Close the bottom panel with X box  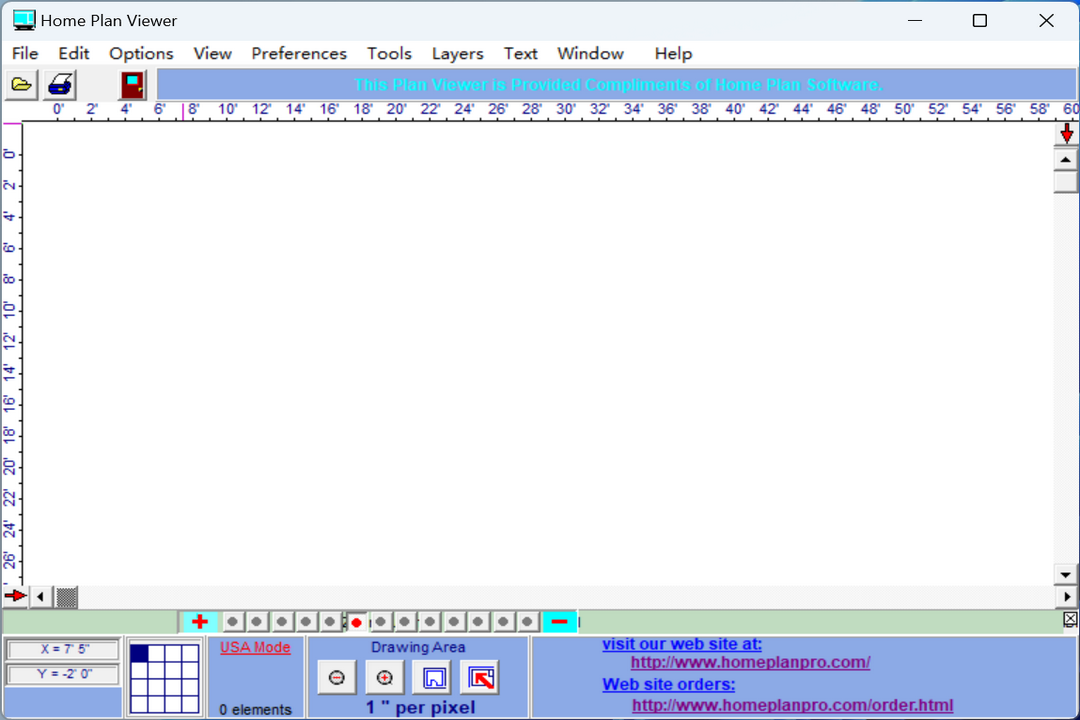pyautogui.click(x=1071, y=621)
